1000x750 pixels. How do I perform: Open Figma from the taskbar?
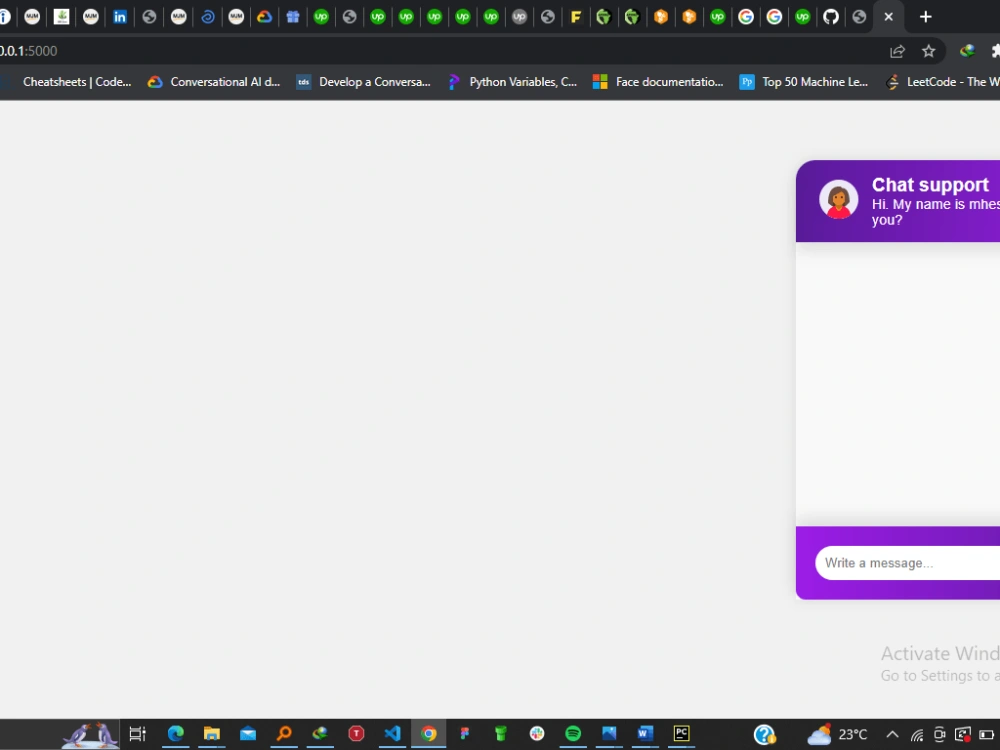(464, 734)
